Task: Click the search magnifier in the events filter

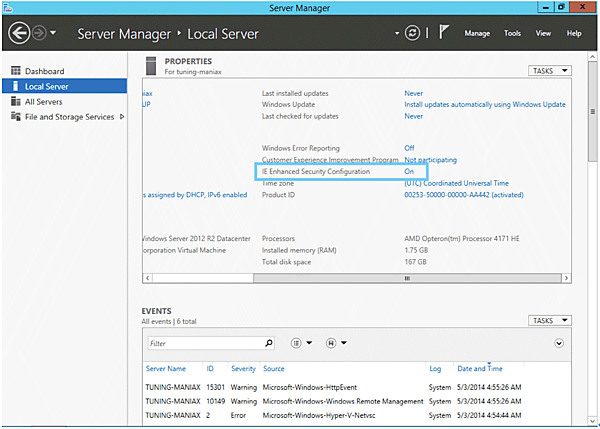Action: (x=267, y=342)
